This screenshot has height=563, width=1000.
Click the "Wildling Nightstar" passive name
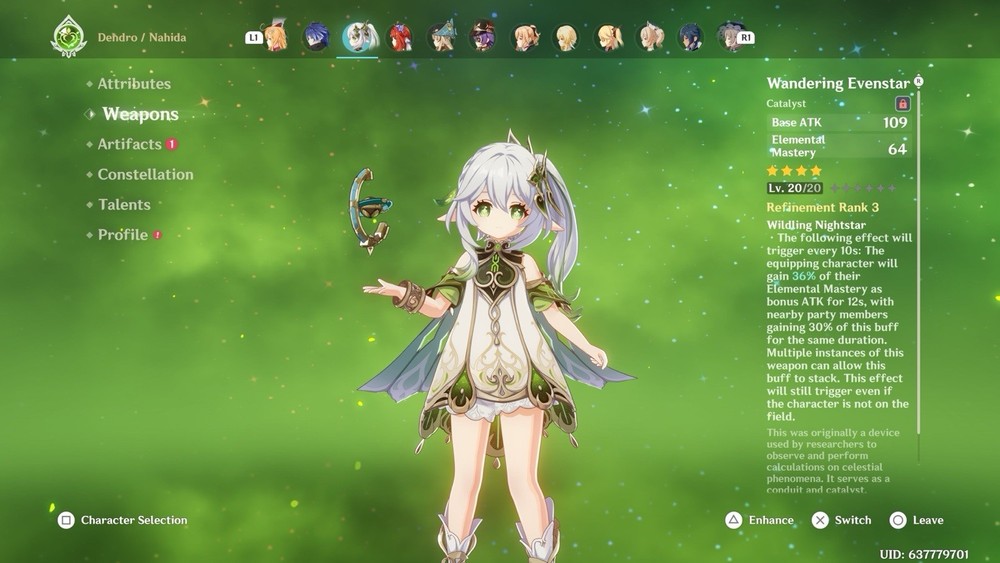[816, 225]
